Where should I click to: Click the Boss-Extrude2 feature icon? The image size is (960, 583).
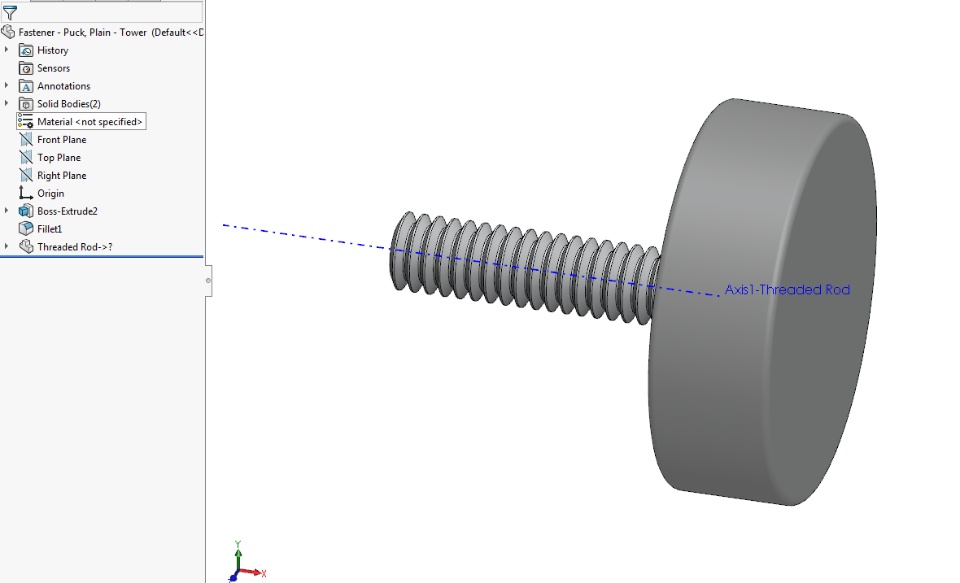(x=26, y=211)
